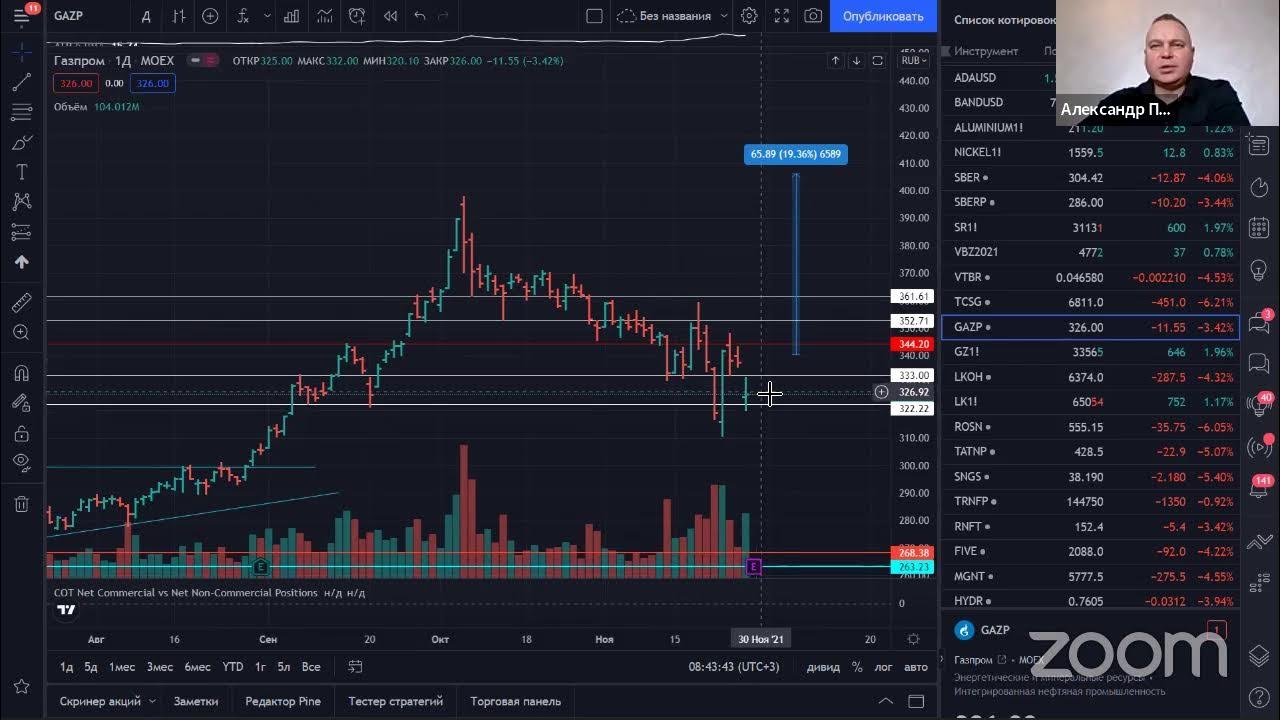
Task: Open the timezone clock 08:43:43 (UTC+3)
Action: 733,667
